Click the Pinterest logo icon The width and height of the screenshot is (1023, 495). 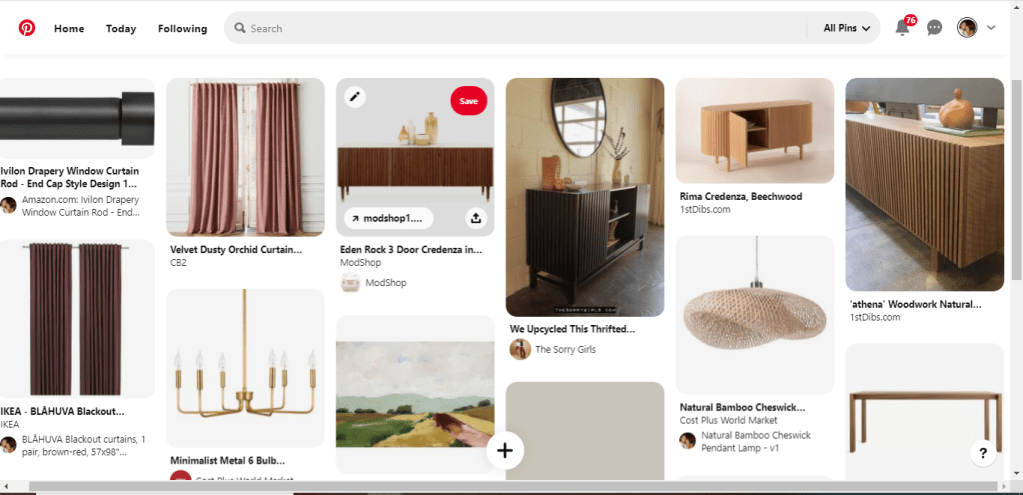pyautogui.click(x=27, y=28)
